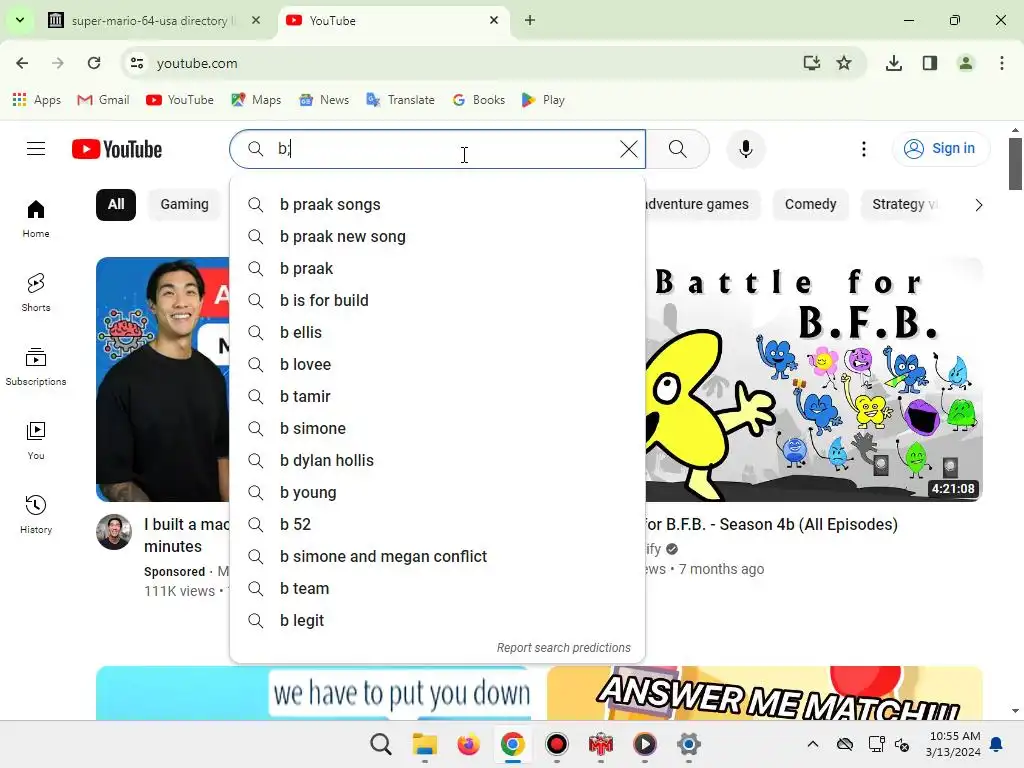This screenshot has width=1024, height=768.
Task: Reload the page
Action: (94, 63)
